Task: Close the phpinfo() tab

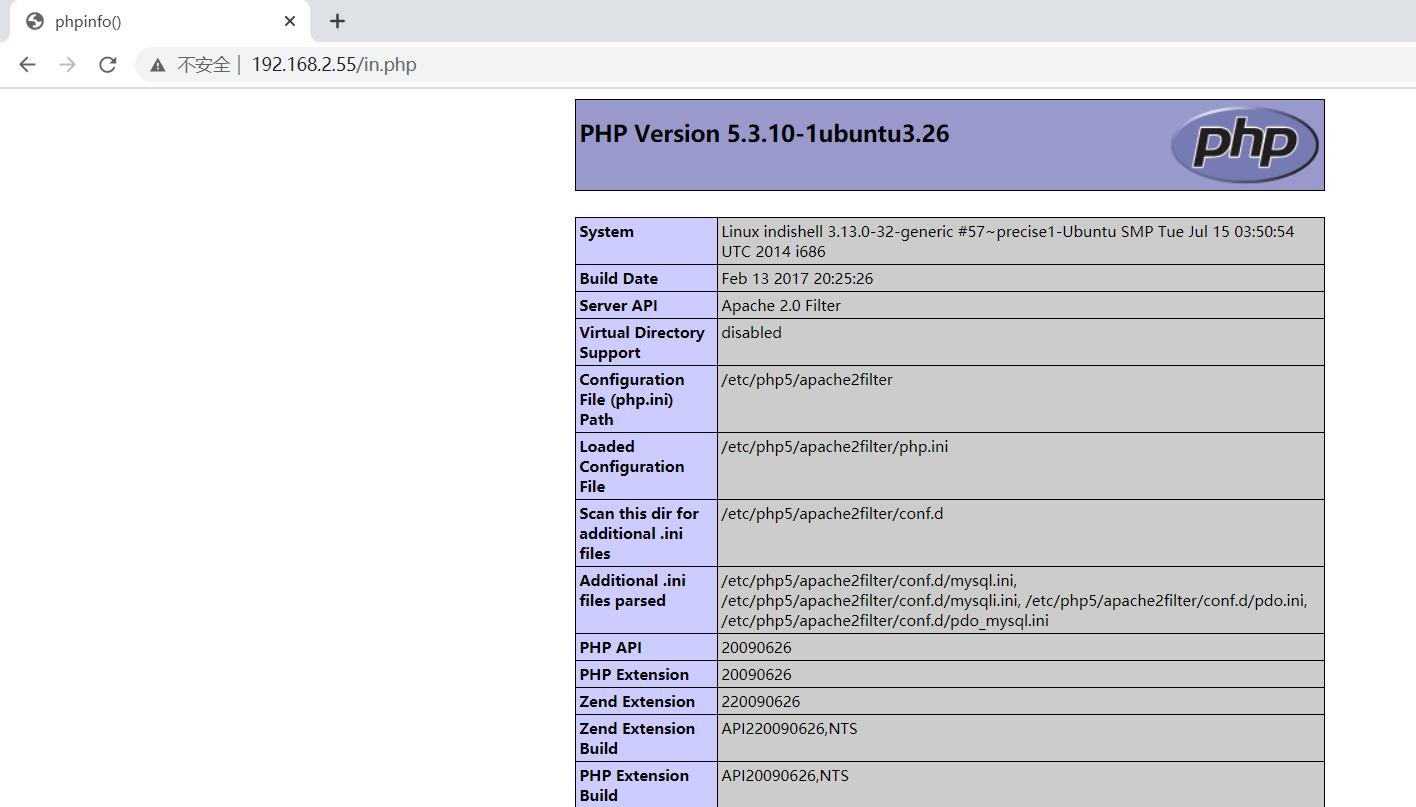Action: (x=290, y=21)
